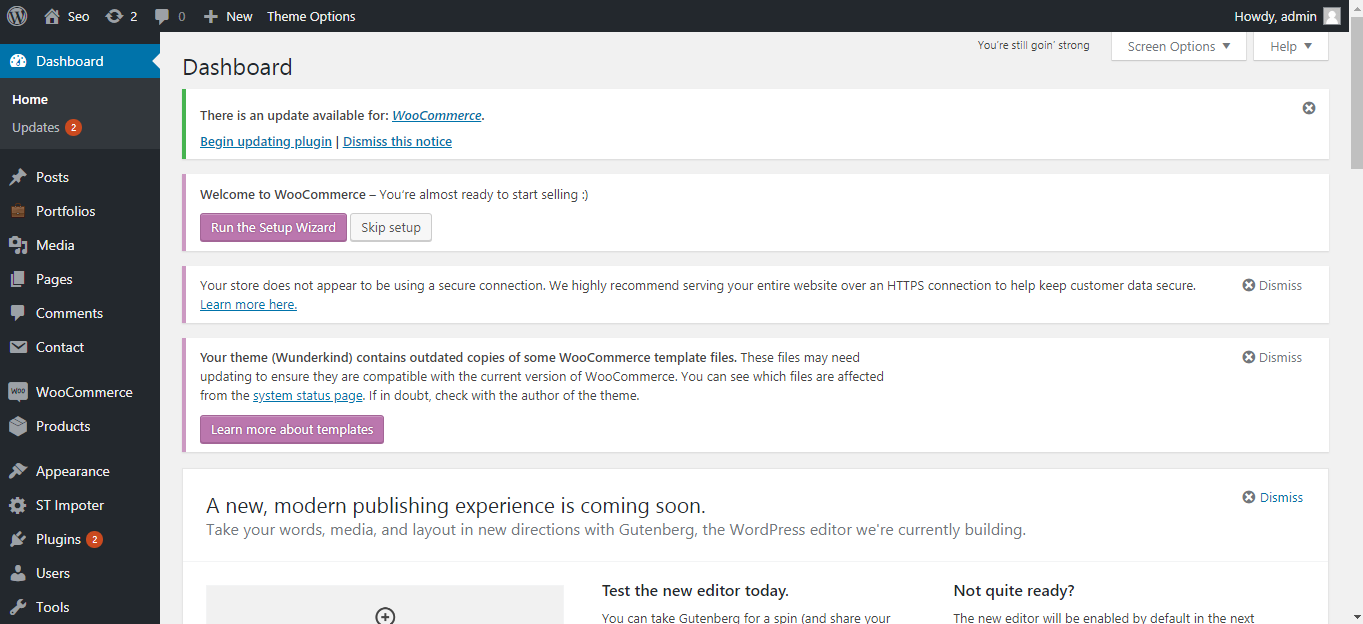Open the system status page link

pyautogui.click(x=307, y=395)
